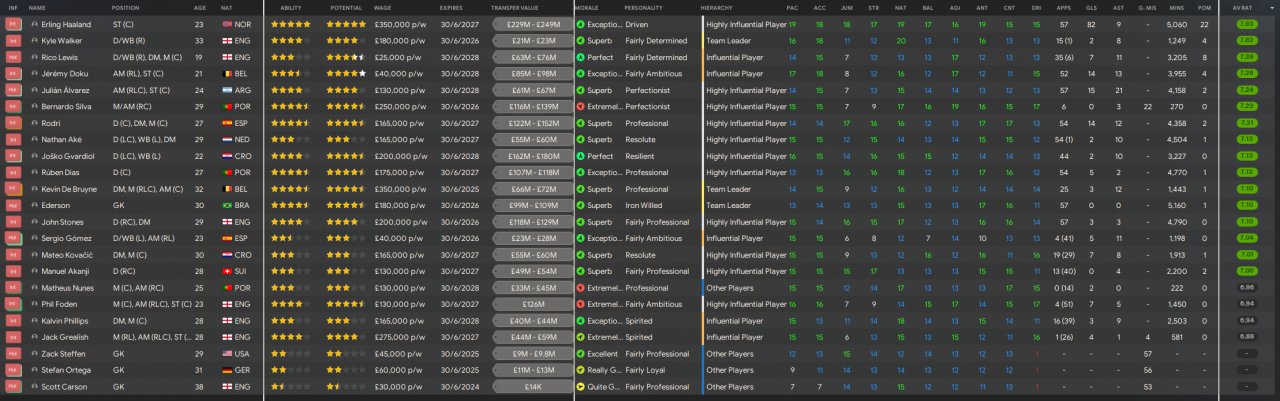Click the info badge beside Phil Foden
This screenshot has width=1280, height=401.
pyautogui.click(x=14, y=304)
